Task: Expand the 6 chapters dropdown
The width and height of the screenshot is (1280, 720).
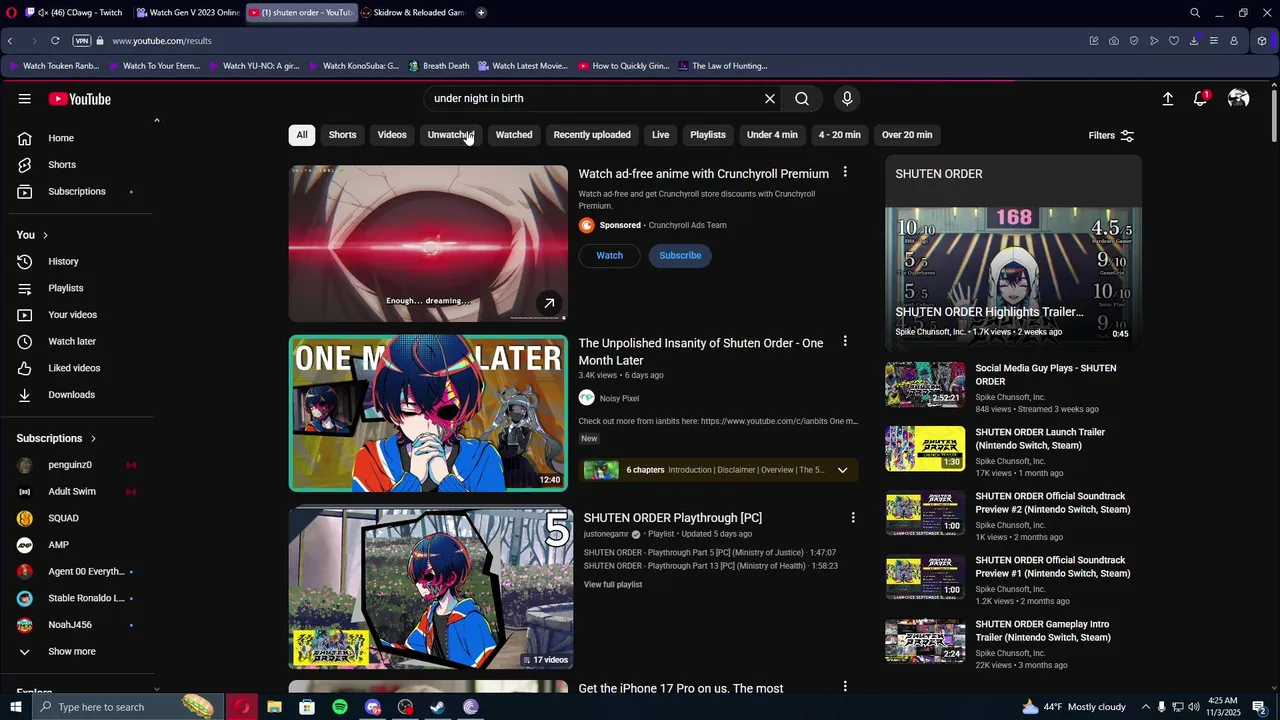Action: [842, 470]
